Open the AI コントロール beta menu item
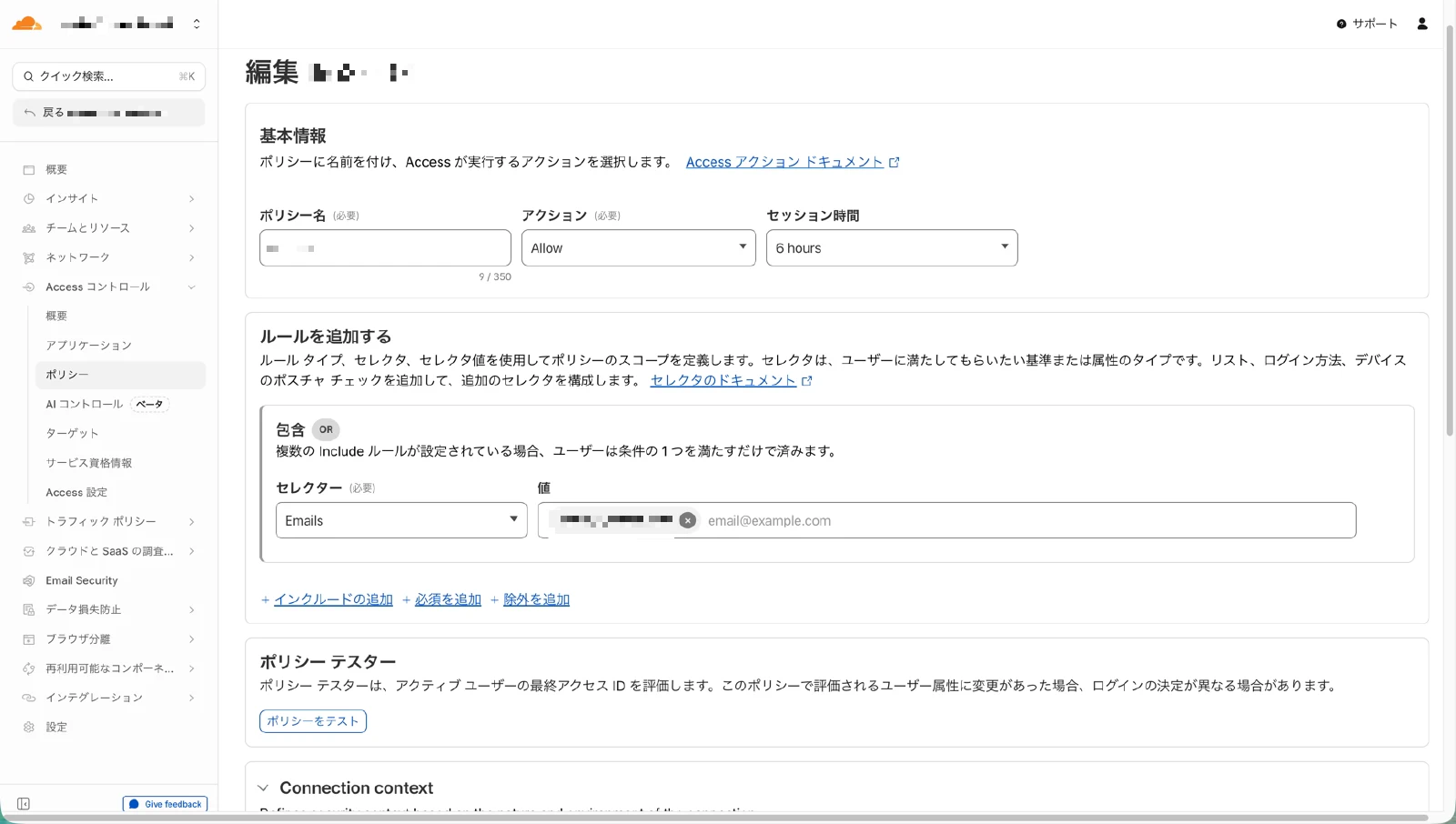The width and height of the screenshot is (1456, 824). click(x=84, y=404)
